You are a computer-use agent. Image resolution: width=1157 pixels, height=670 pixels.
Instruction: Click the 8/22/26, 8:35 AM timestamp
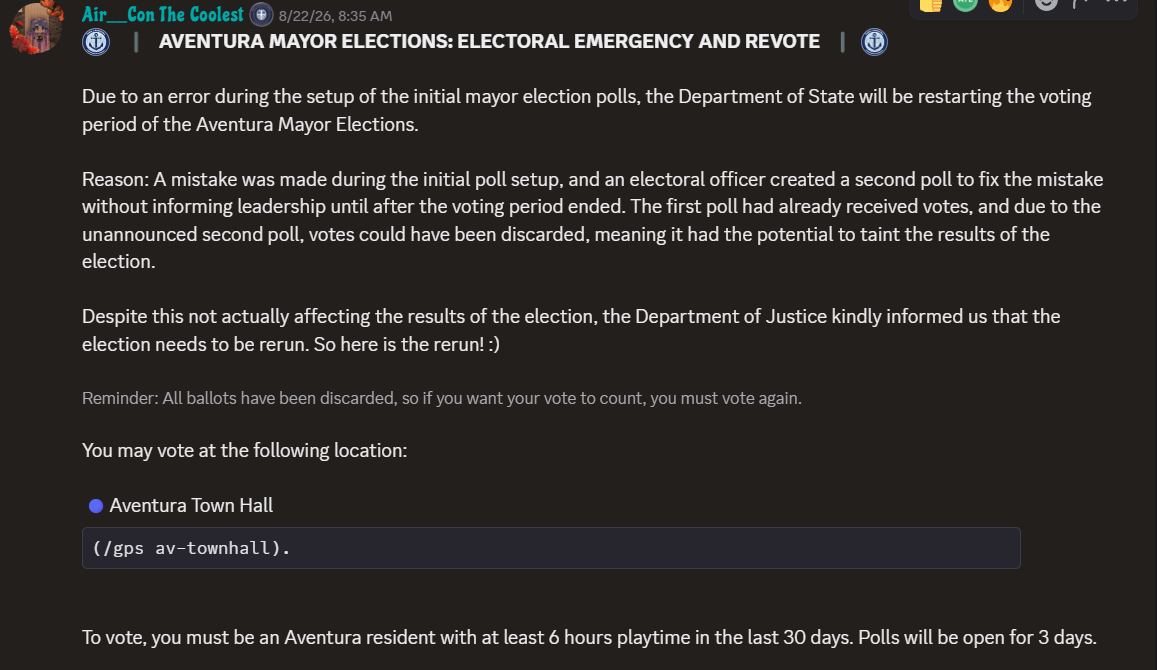335,15
